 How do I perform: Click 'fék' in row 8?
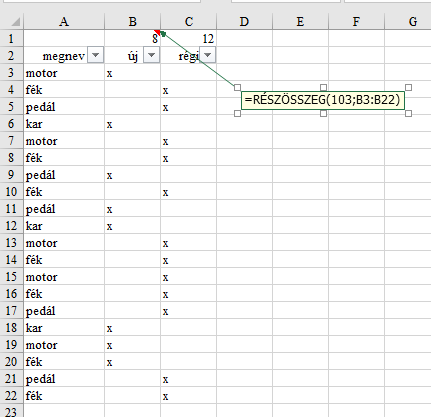click(x=34, y=158)
